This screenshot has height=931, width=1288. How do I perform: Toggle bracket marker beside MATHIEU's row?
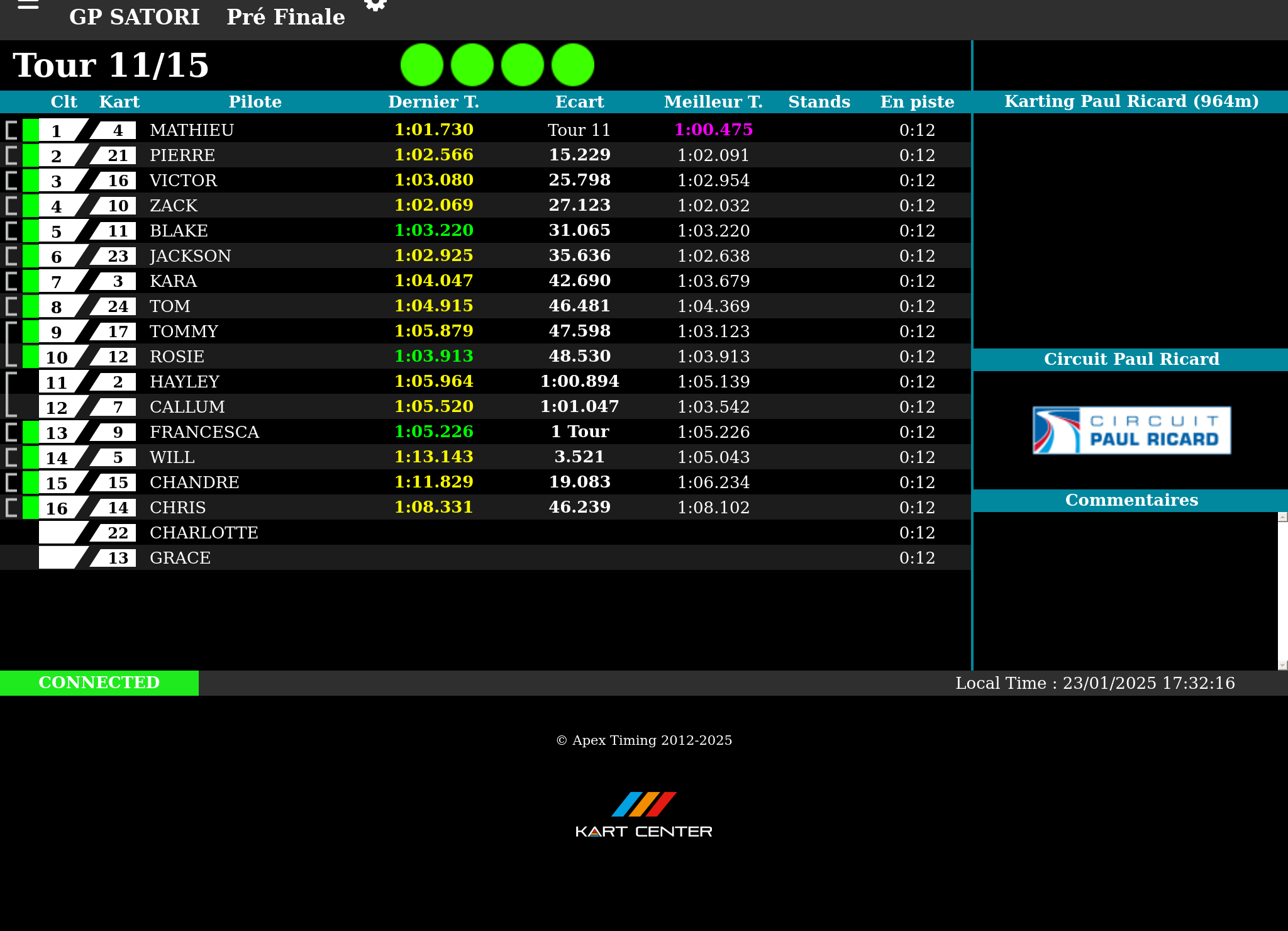(x=11, y=130)
